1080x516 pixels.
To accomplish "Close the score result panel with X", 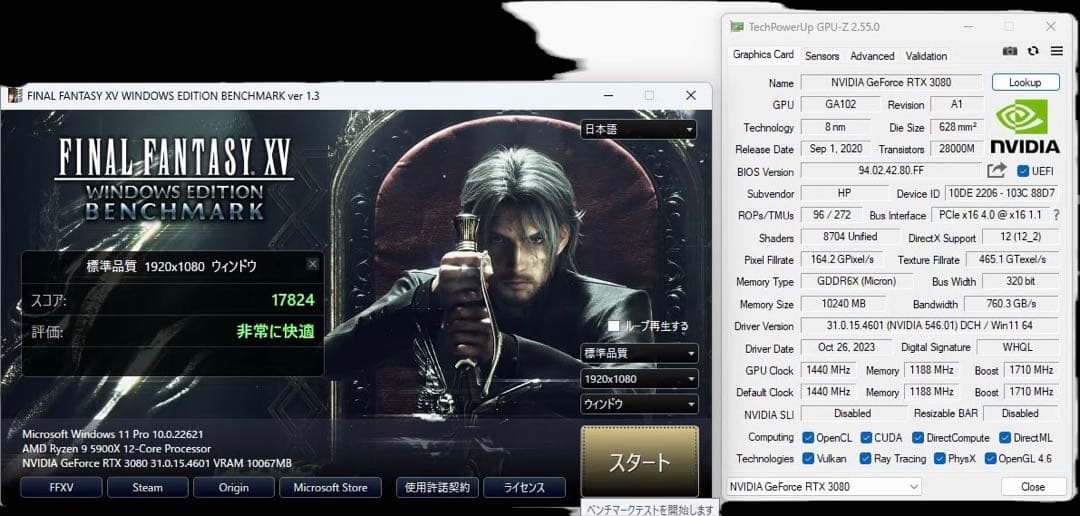I will click(x=313, y=264).
